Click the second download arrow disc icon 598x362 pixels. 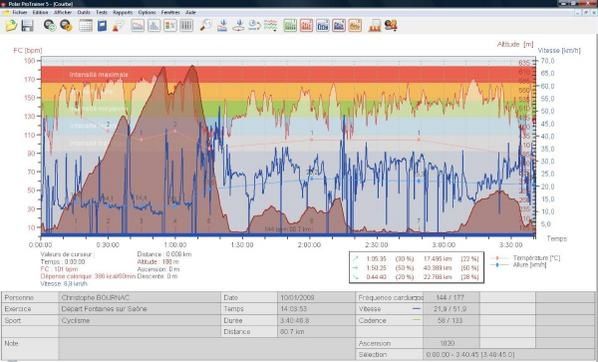pyautogui.click(x=238, y=26)
